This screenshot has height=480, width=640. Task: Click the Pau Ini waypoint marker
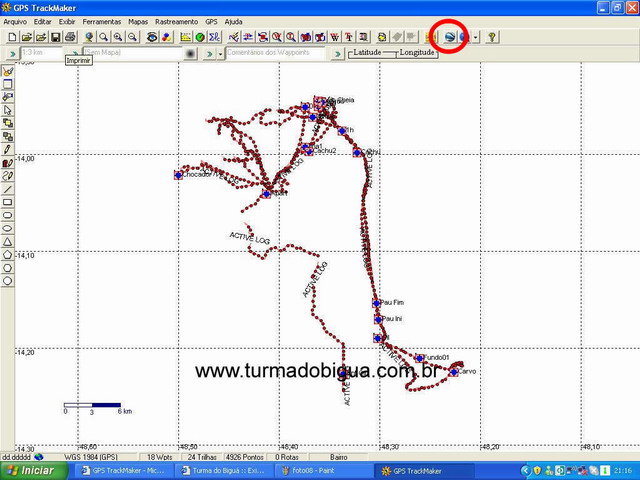point(378,319)
